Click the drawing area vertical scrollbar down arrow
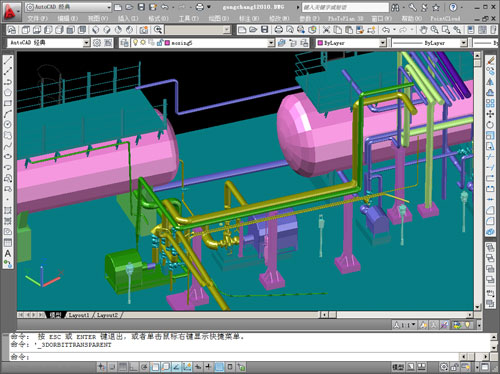This screenshot has width=500, height=374. (x=477, y=307)
